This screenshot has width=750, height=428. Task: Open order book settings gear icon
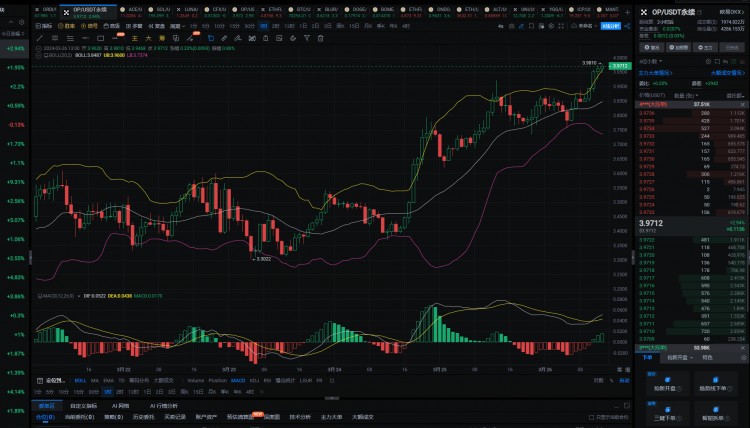[x=708, y=62]
